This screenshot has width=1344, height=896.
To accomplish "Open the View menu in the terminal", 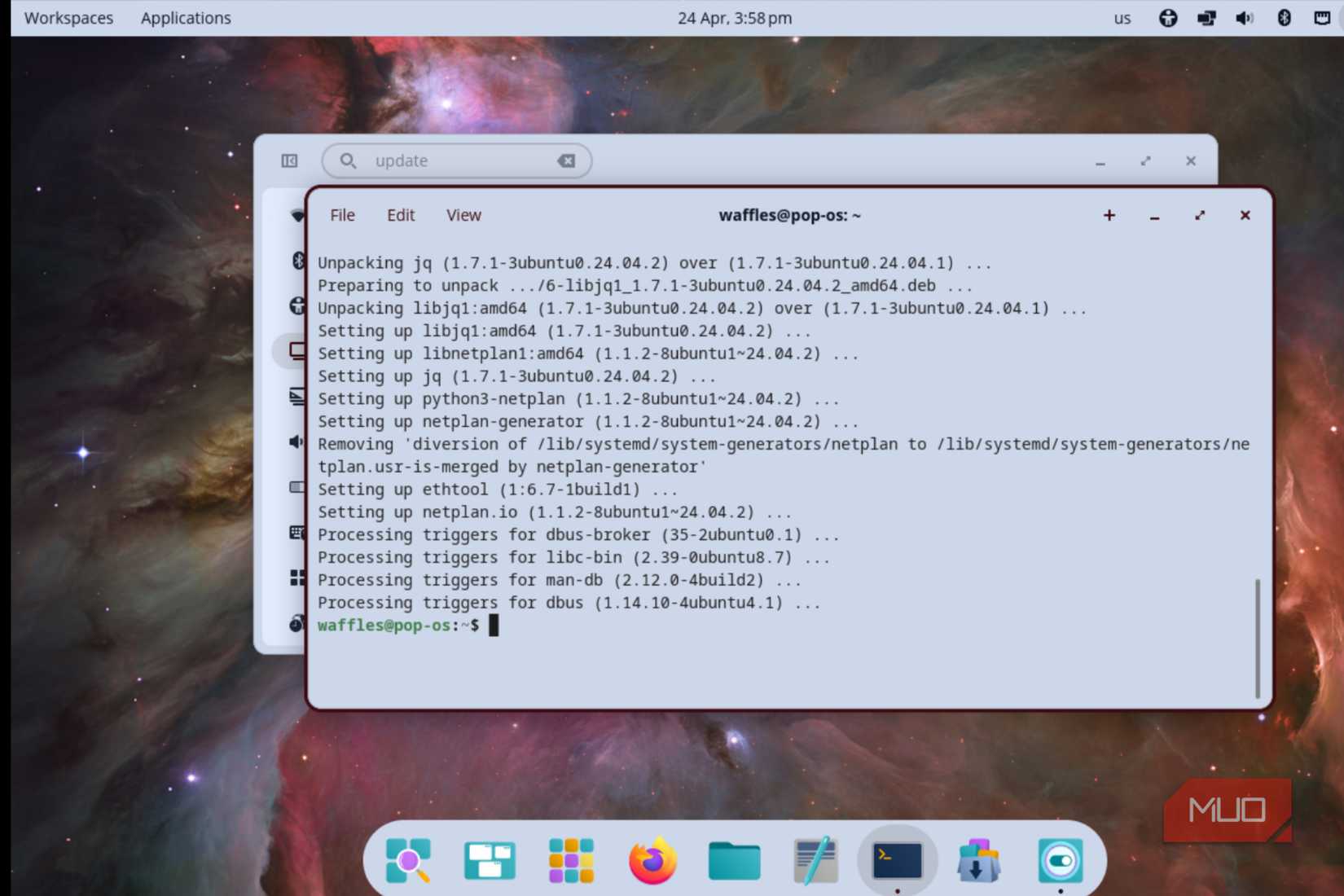I will [463, 215].
